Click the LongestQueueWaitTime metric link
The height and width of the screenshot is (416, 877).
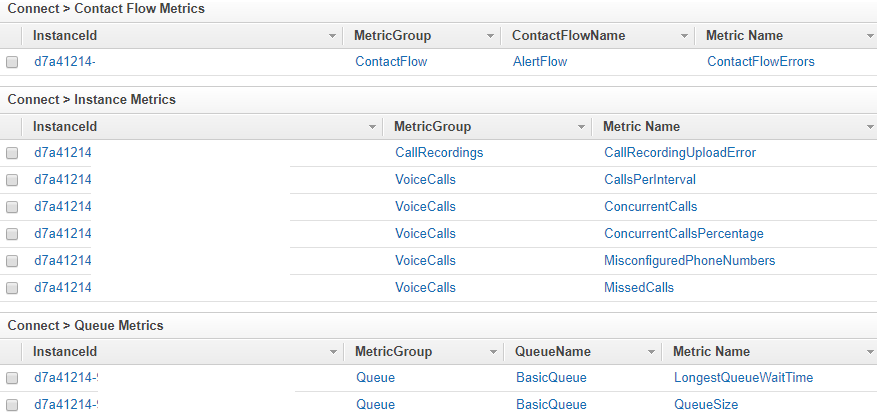pyautogui.click(x=743, y=377)
